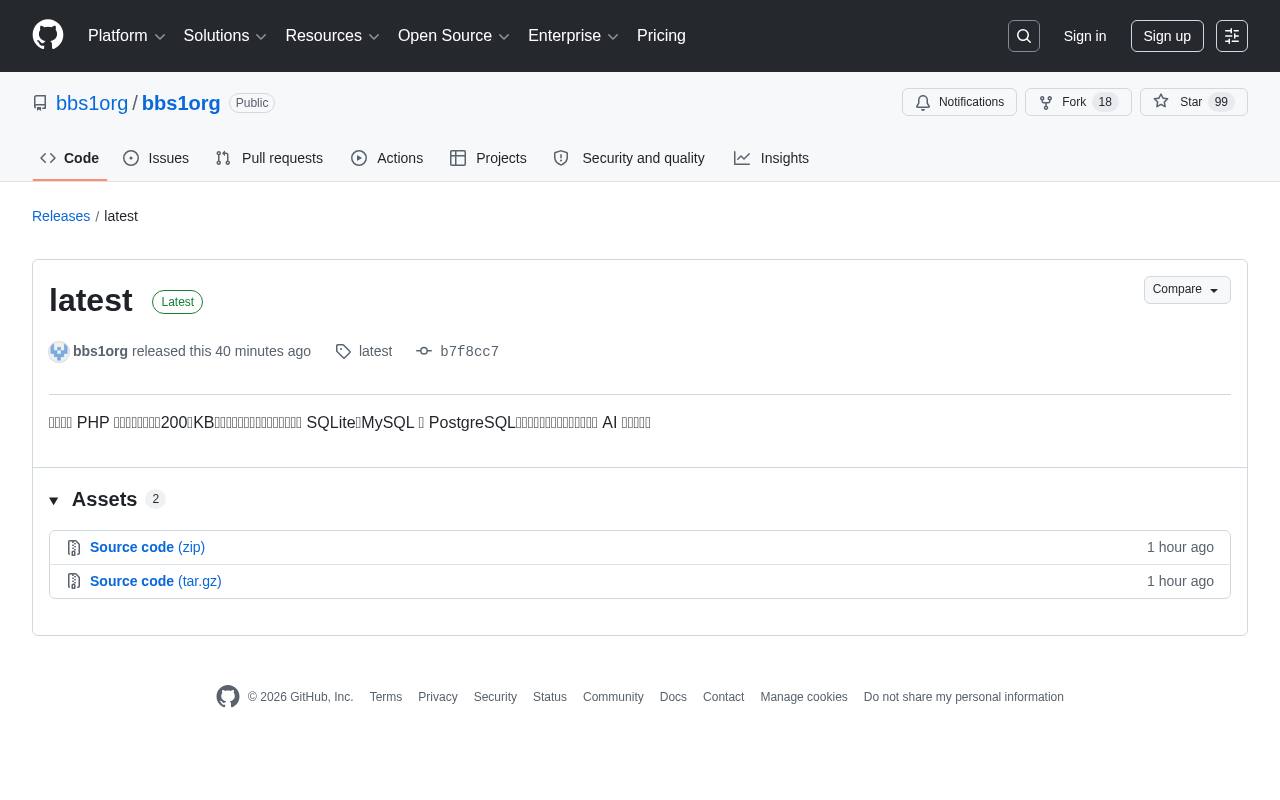Open the Projects tab
Viewport: 1280px width, 800px height.
click(488, 158)
